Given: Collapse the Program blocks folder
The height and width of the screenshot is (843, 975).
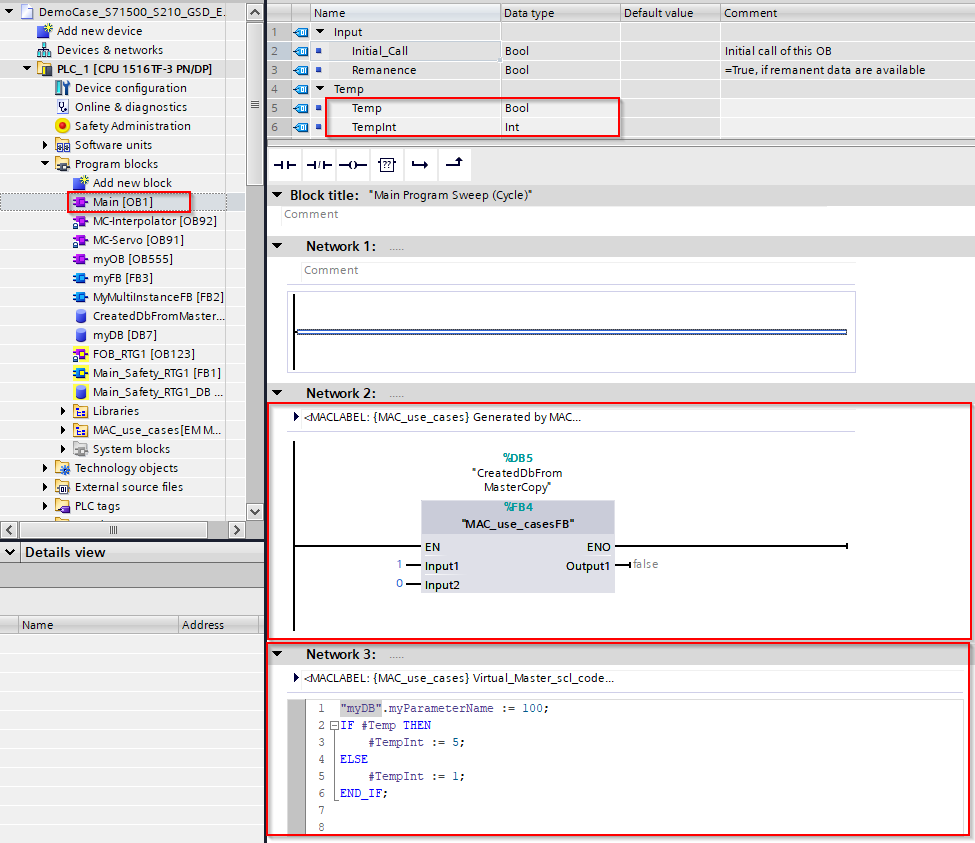Looking at the screenshot, I should 45,164.
